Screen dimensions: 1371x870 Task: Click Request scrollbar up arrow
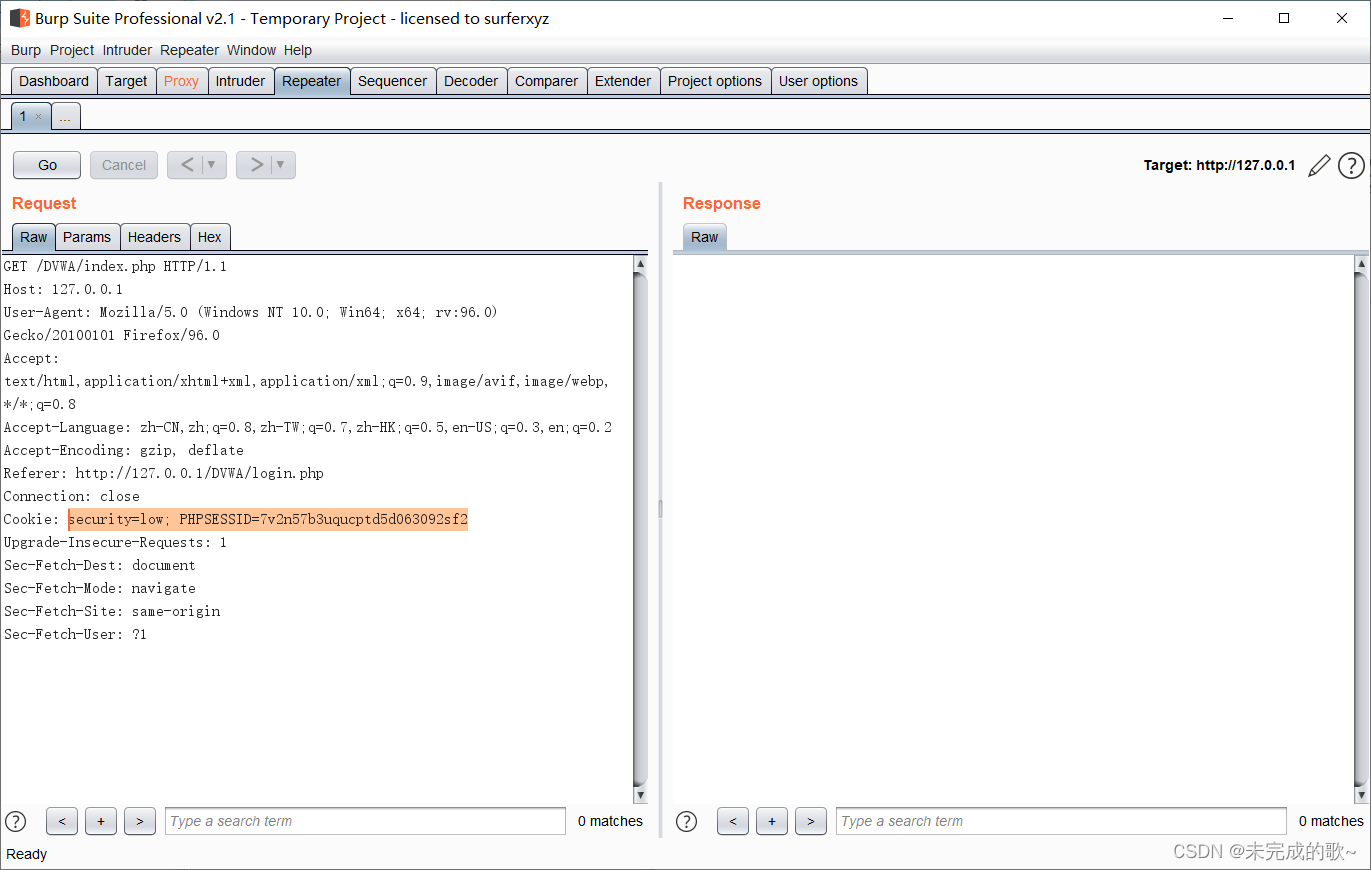pyautogui.click(x=641, y=264)
